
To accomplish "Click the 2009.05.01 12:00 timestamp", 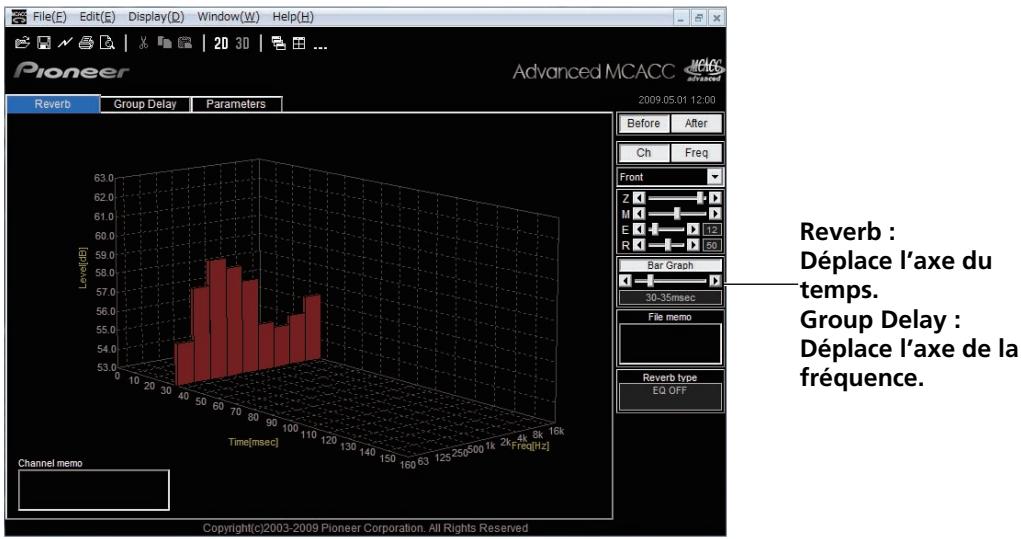I will [676, 100].
